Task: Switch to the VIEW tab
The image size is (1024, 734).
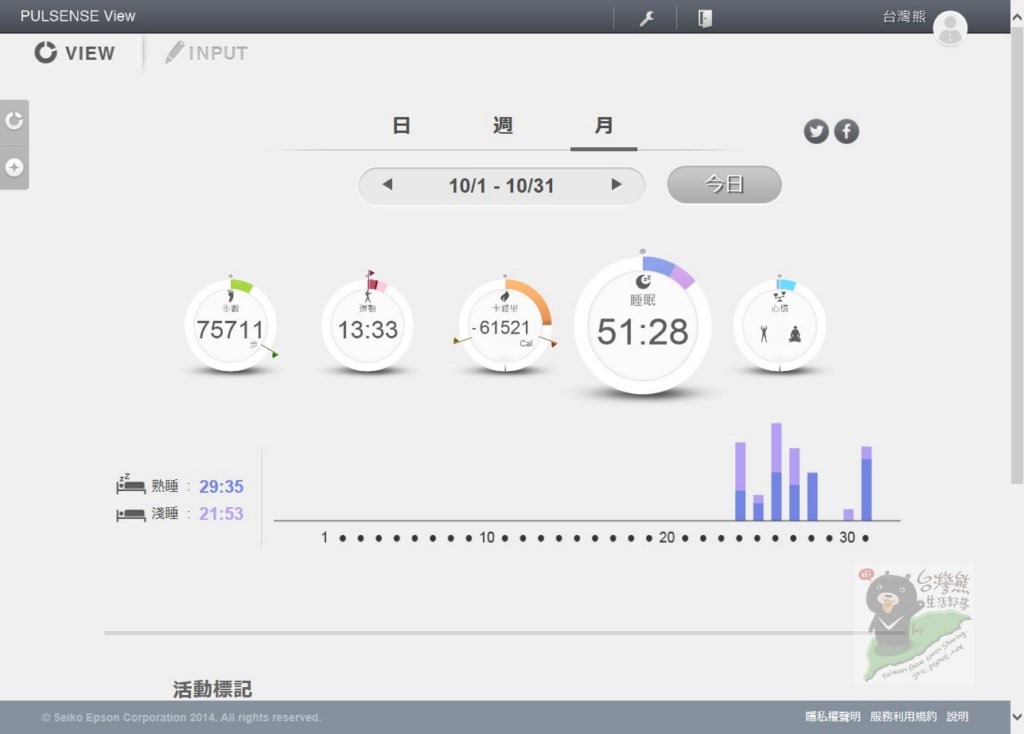Action: (x=74, y=53)
